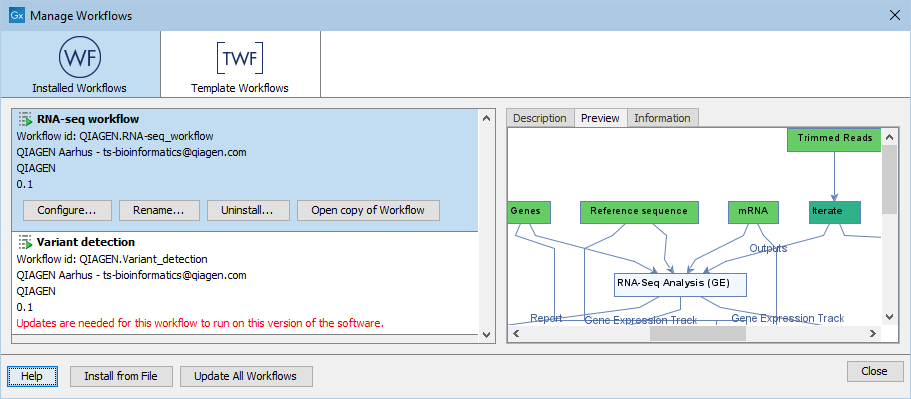
Task: Click the preview right scroll arrow
Action: pos(873,333)
